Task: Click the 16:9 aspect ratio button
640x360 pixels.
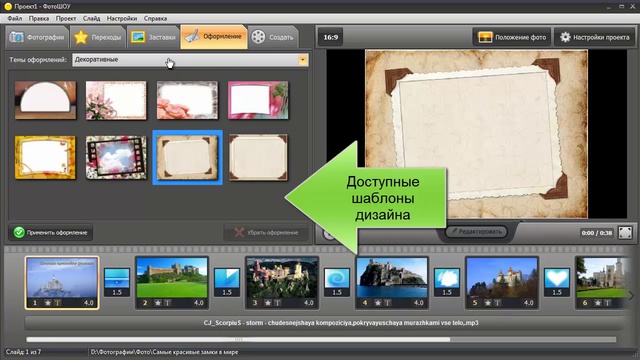Action: pos(331,37)
